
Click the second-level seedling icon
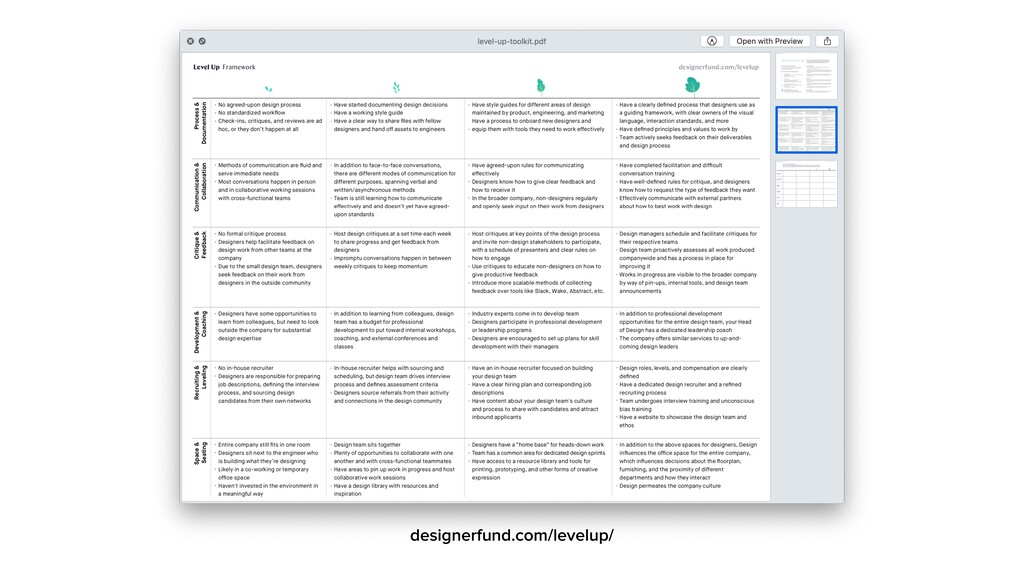click(396, 87)
